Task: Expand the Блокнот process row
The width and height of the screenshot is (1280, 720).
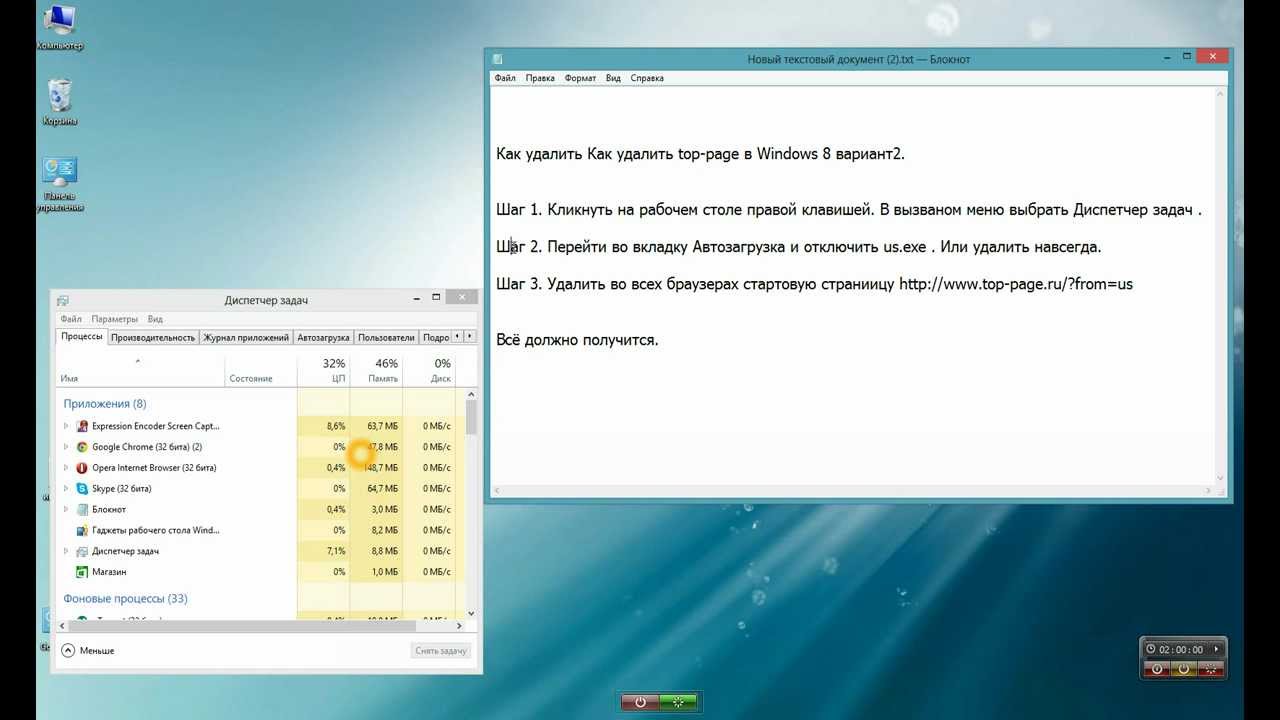Action: (66, 510)
